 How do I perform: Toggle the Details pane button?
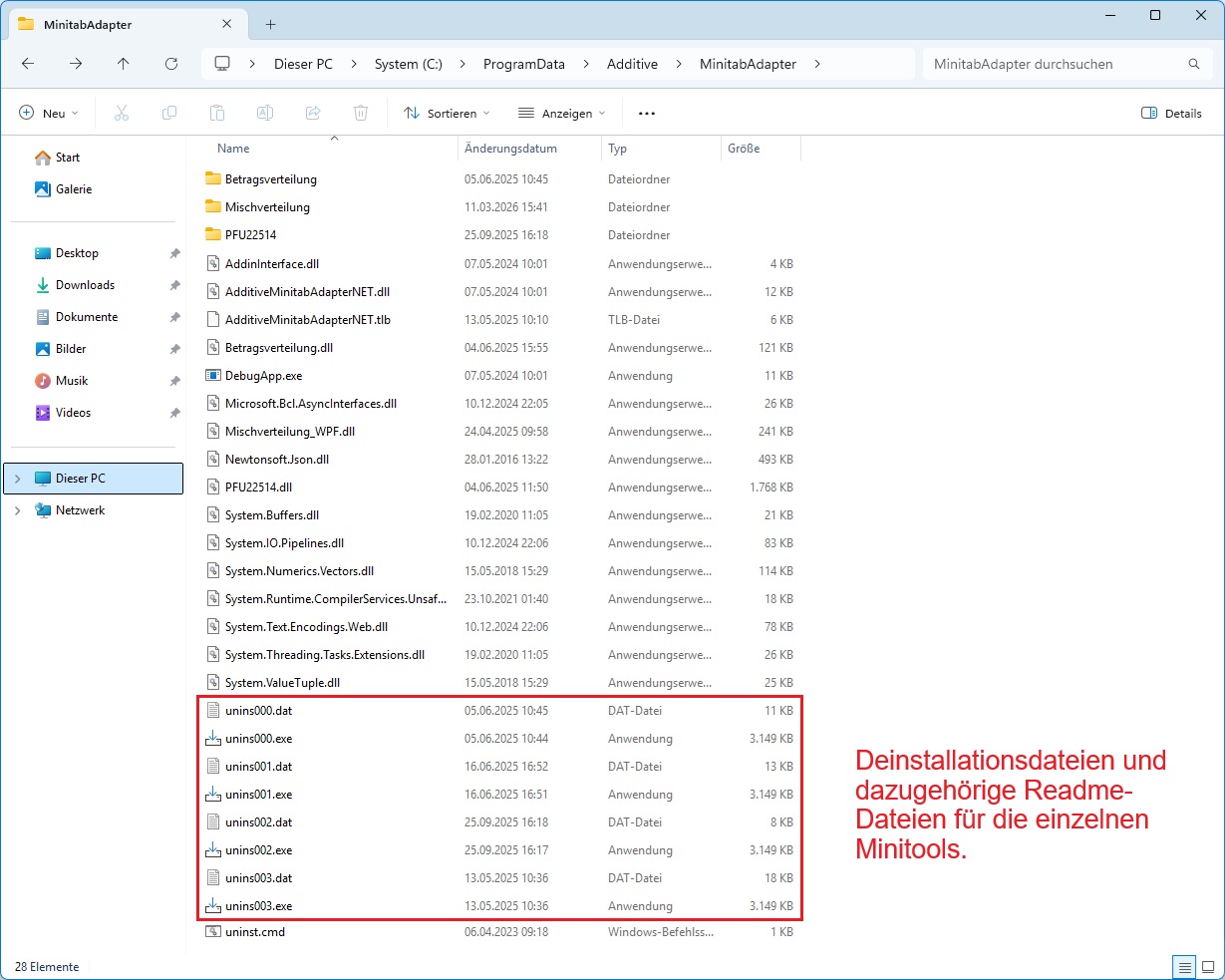pyautogui.click(x=1171, y=113)
